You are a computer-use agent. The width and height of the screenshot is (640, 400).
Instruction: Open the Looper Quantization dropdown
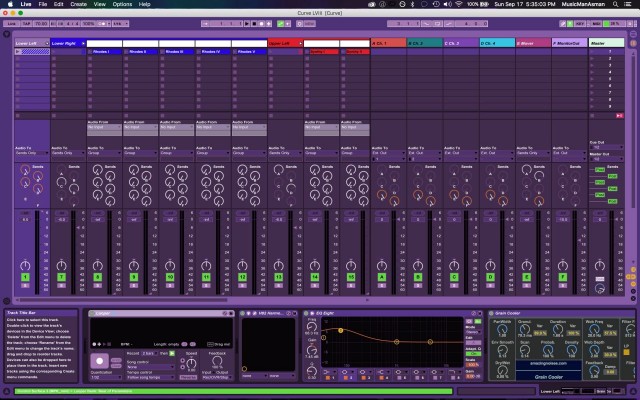[x=107, y=377]
